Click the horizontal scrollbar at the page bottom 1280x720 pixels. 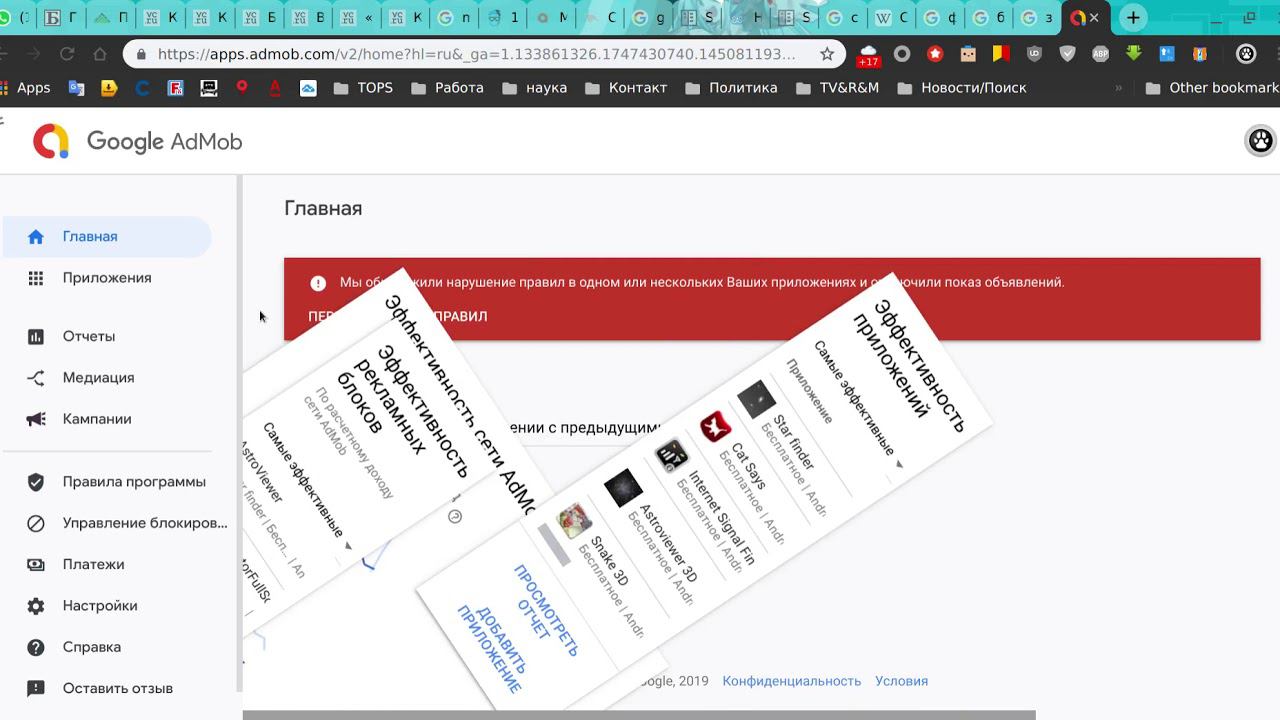click(639, 715)
